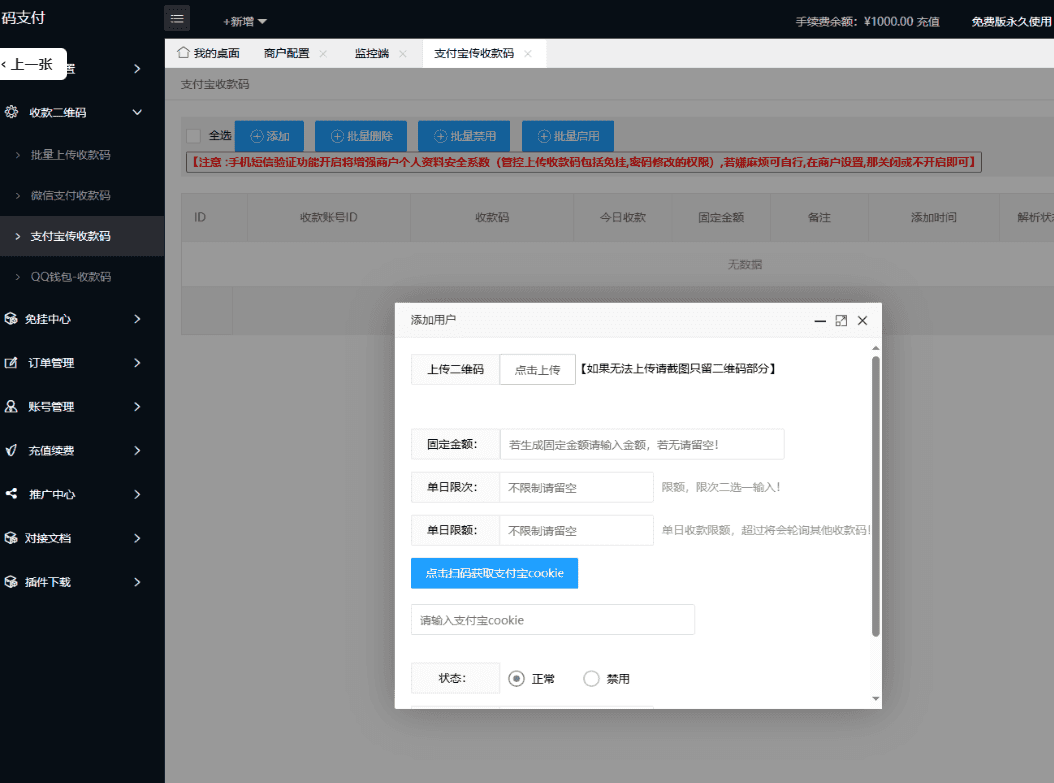
Task: Select the 正常 status radio button
Action: click(516, 679)
